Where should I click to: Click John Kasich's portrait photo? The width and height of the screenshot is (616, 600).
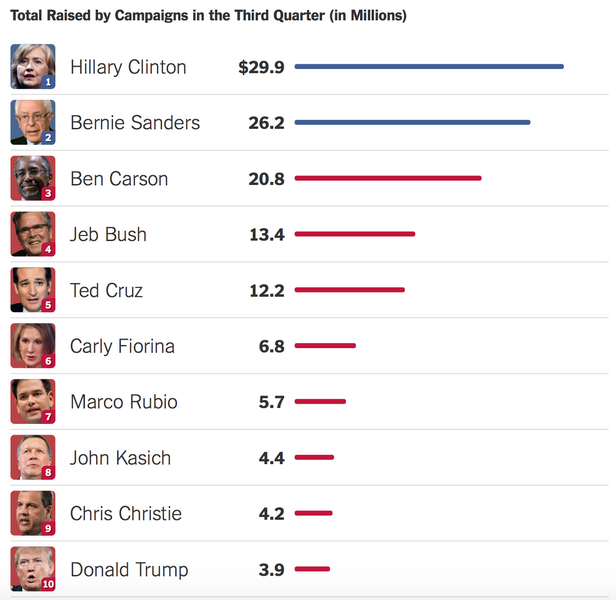pyautogui.click(x=32, y=458)
